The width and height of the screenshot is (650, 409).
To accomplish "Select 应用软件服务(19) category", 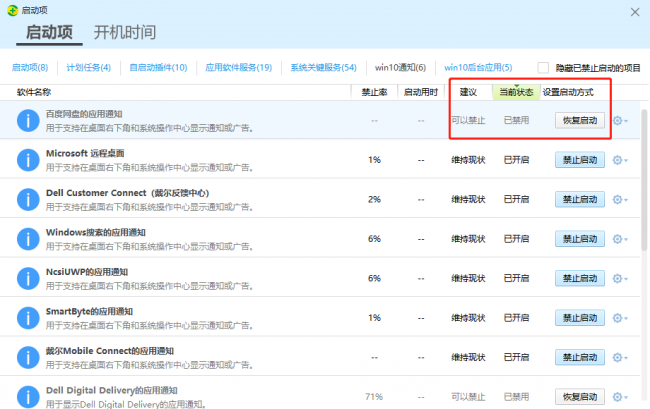I will (x=239, y=68).
